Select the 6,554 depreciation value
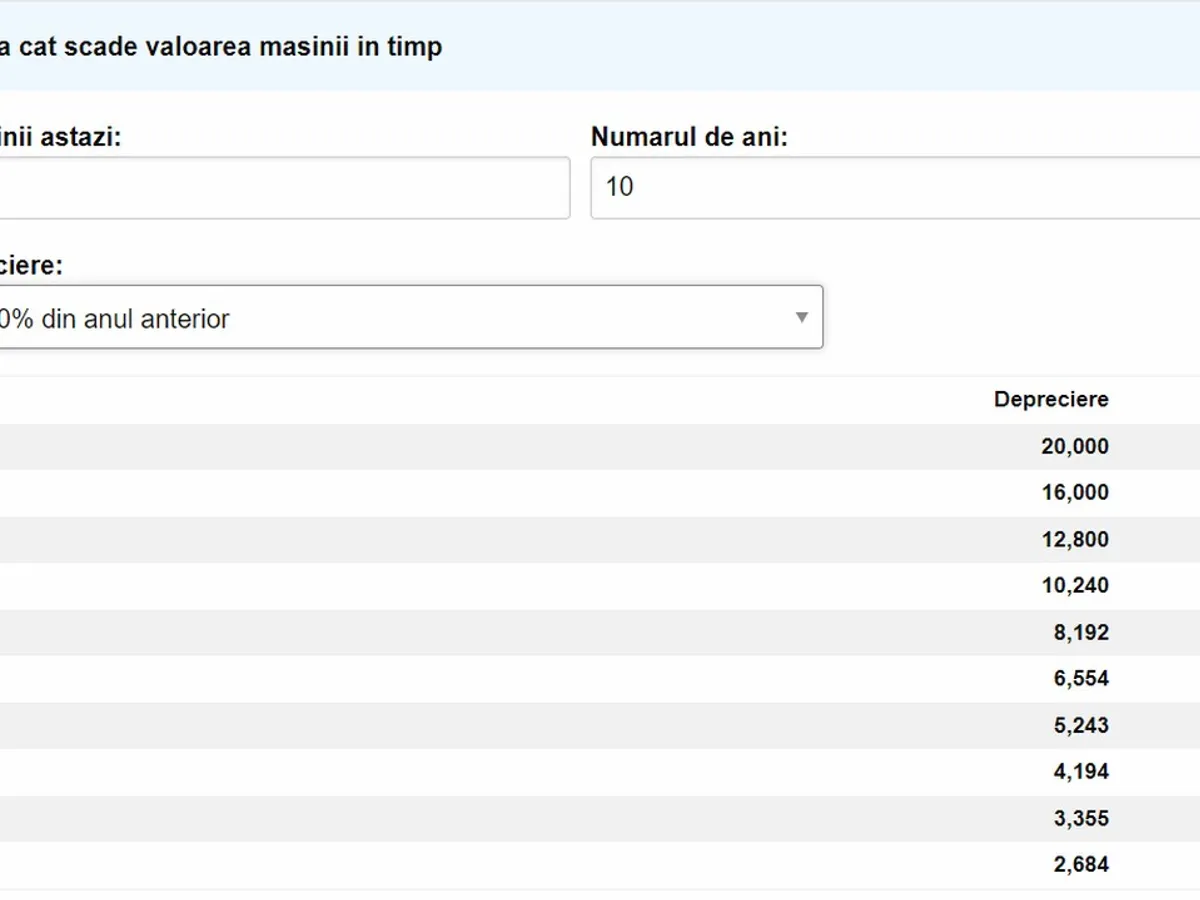 pyautogui.click(x=1080, y=679)
